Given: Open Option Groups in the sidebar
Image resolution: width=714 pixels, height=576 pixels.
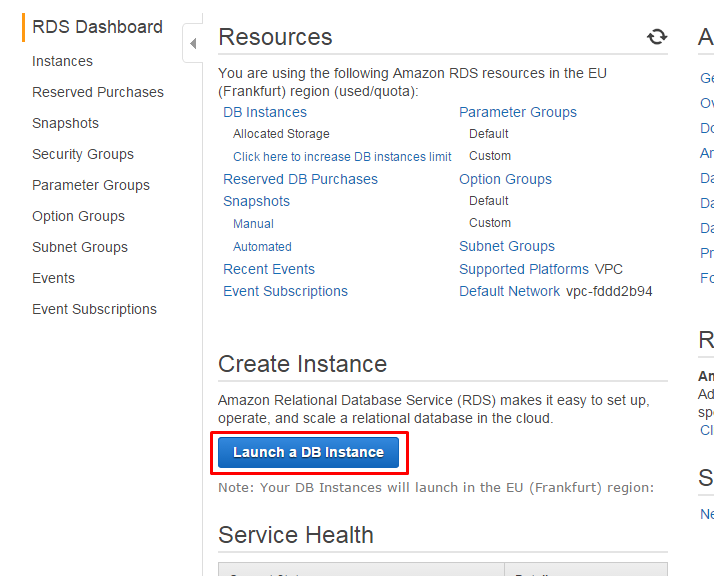Looking at the screenshot, I should [78, 216].
